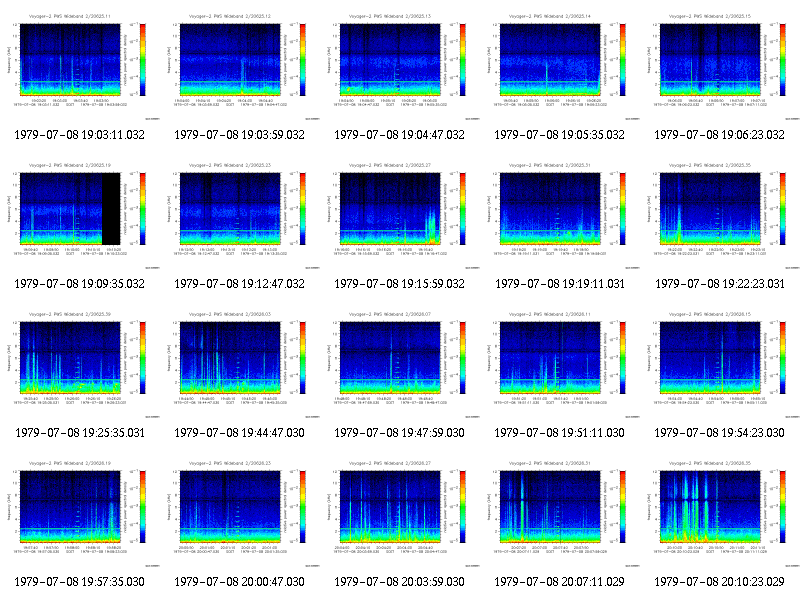Open the 19:09:35.032 thumbnail with black gap

80,214
